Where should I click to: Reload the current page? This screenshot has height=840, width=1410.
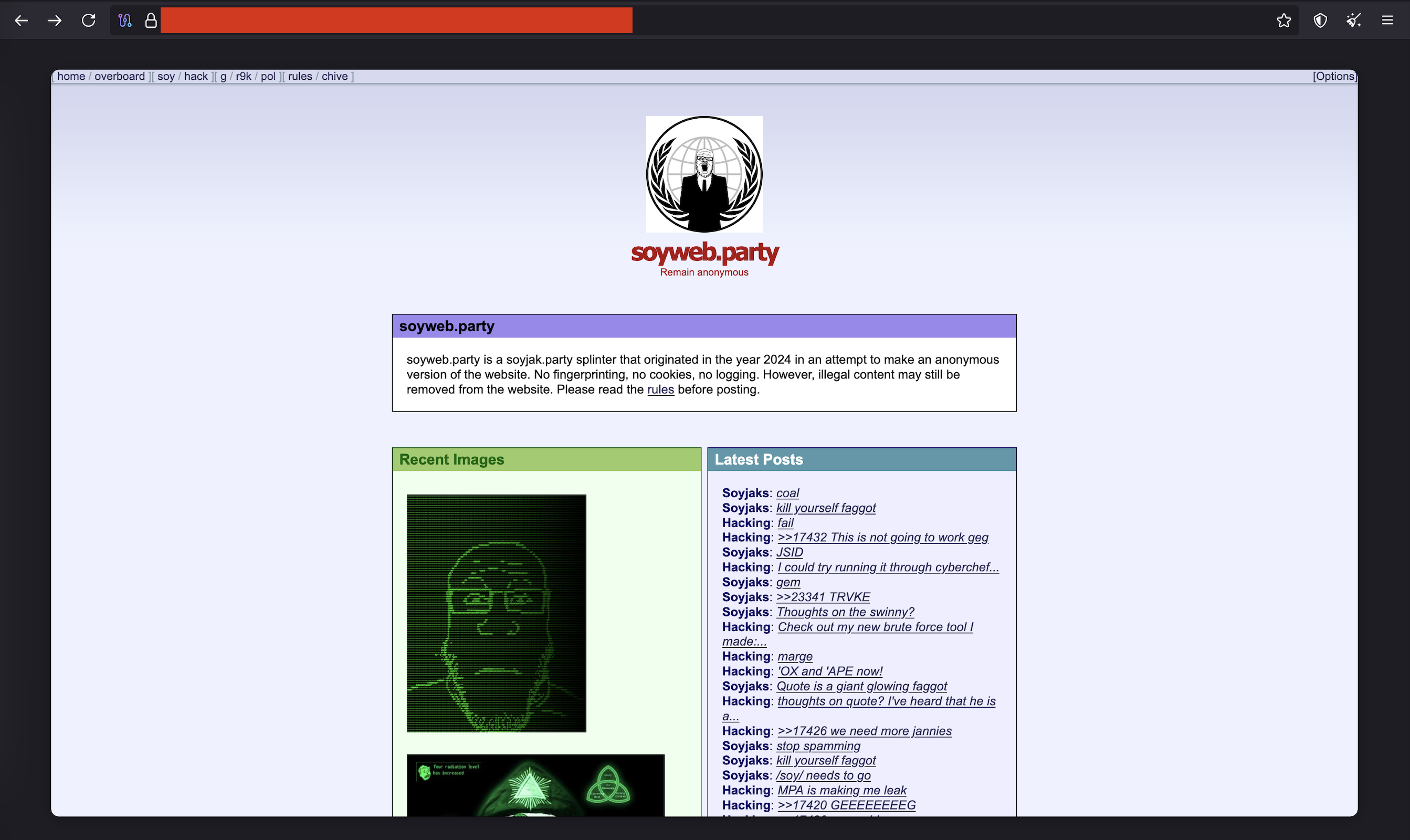point(88,20)
